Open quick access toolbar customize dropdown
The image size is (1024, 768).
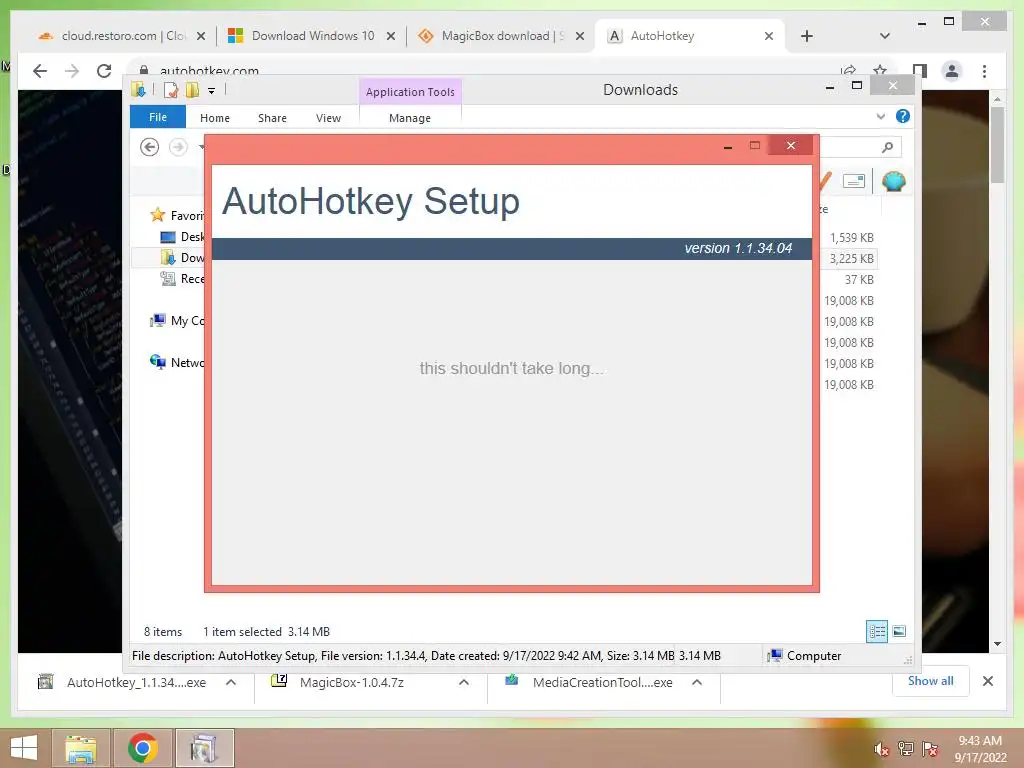tap(212, 91)
